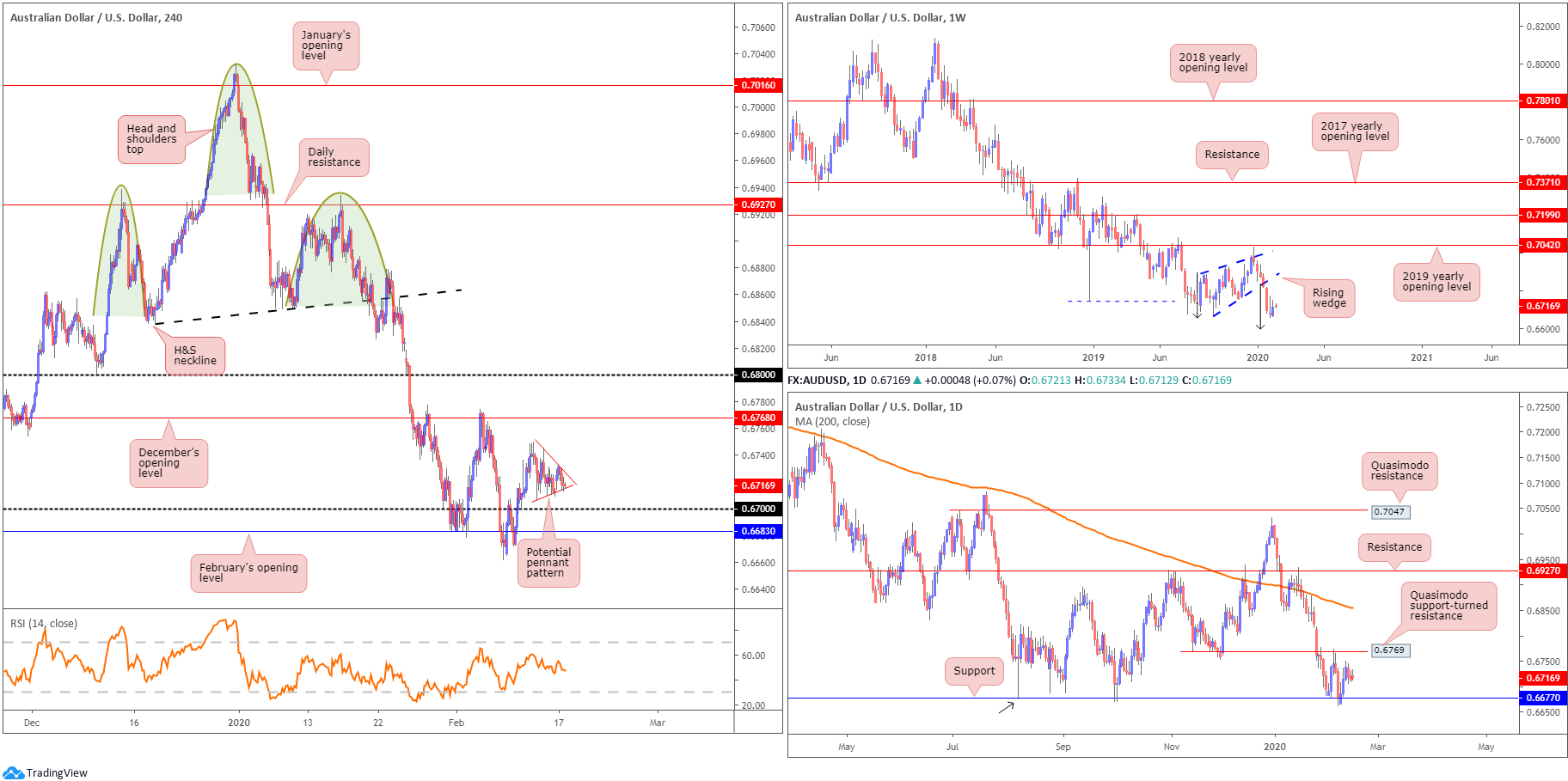Click the Daily resistance callout label
This screenshot has width=1568, height=781.
tap(334, 157)
